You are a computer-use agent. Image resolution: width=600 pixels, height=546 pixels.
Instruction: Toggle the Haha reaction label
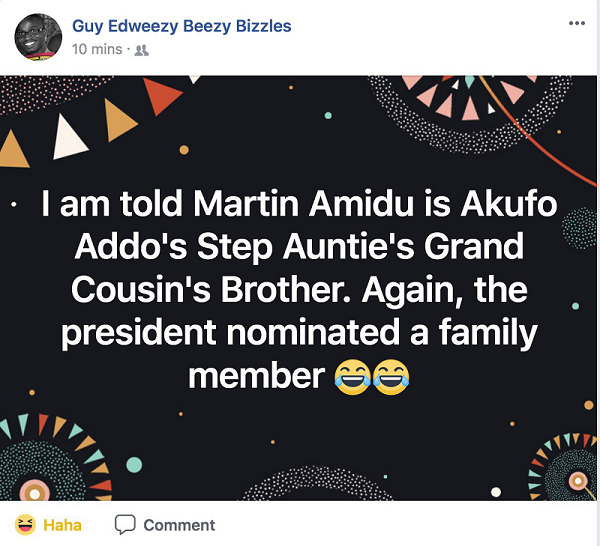pos(62,524)
